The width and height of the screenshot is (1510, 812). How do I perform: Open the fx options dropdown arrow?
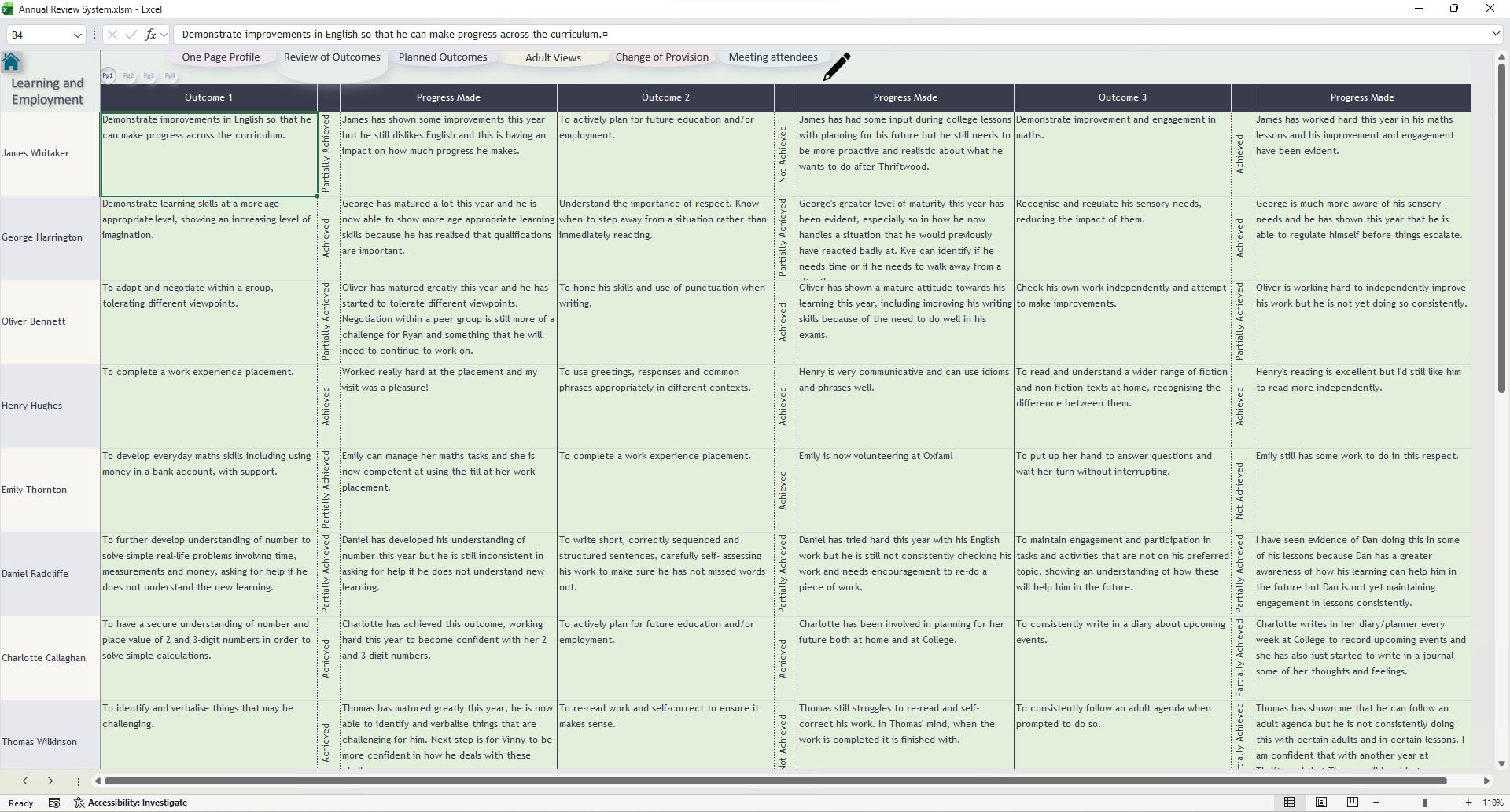pyautogui.click(x=164, y=35)
